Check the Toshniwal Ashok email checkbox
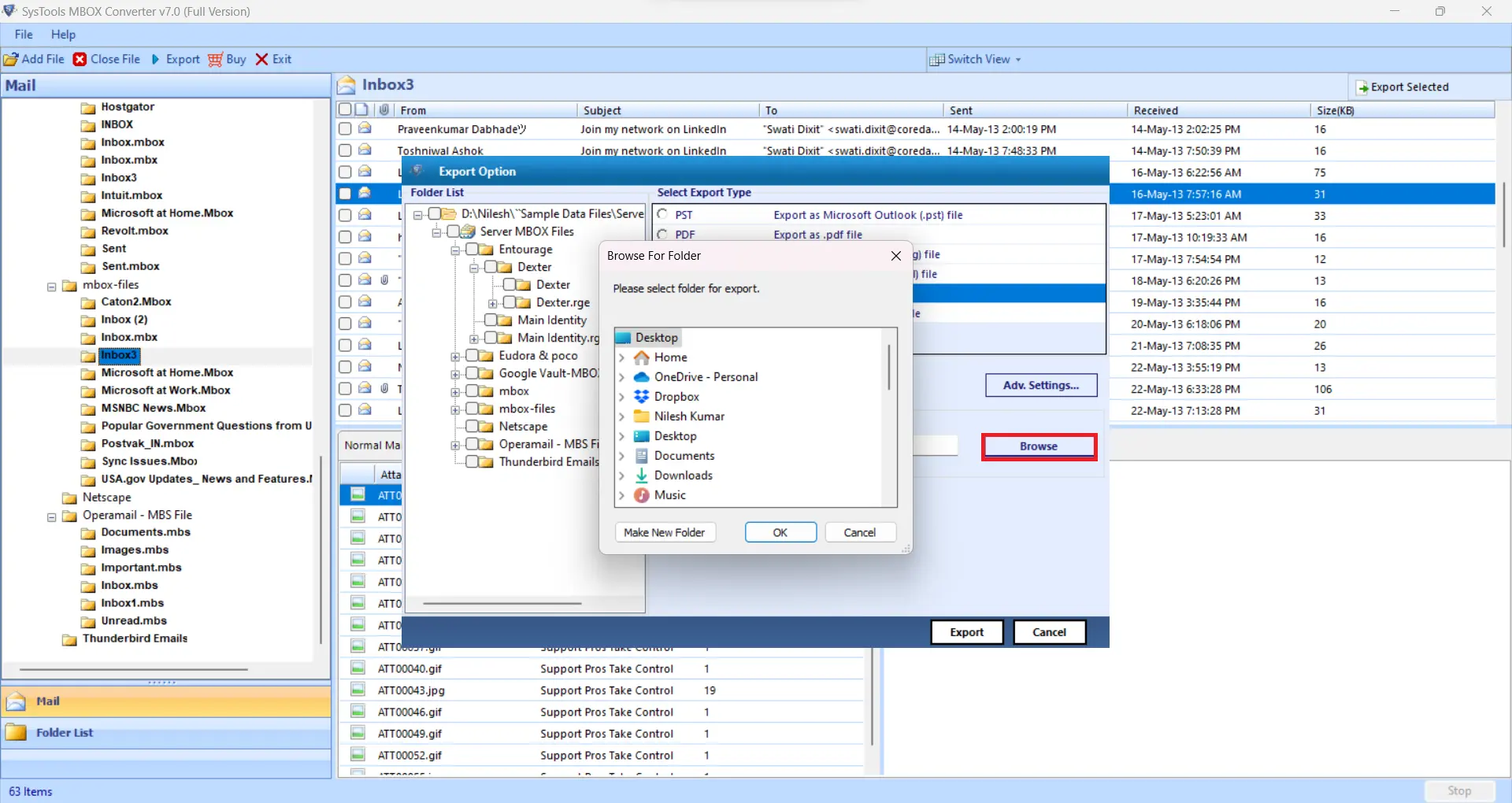Viewport: 1512px width, 803px height. pos(345,150)
